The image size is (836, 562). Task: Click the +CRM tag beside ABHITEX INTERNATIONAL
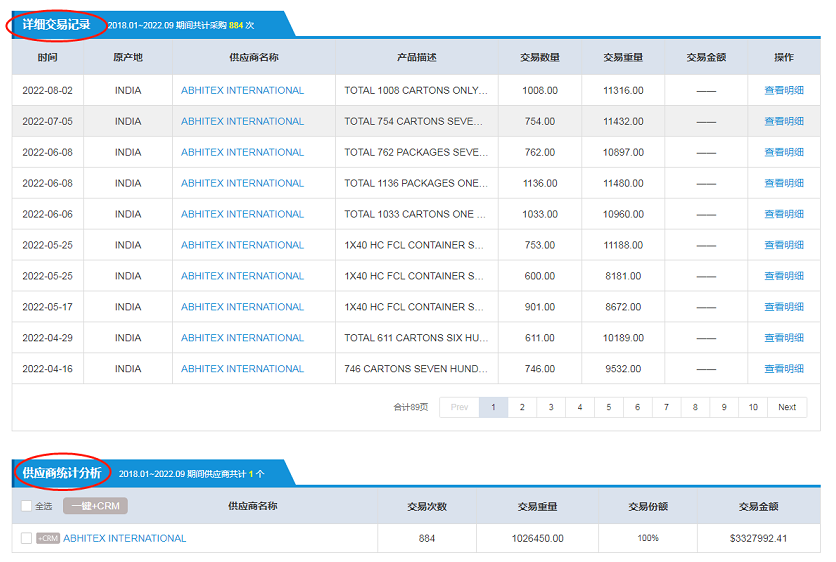[48, 539]
